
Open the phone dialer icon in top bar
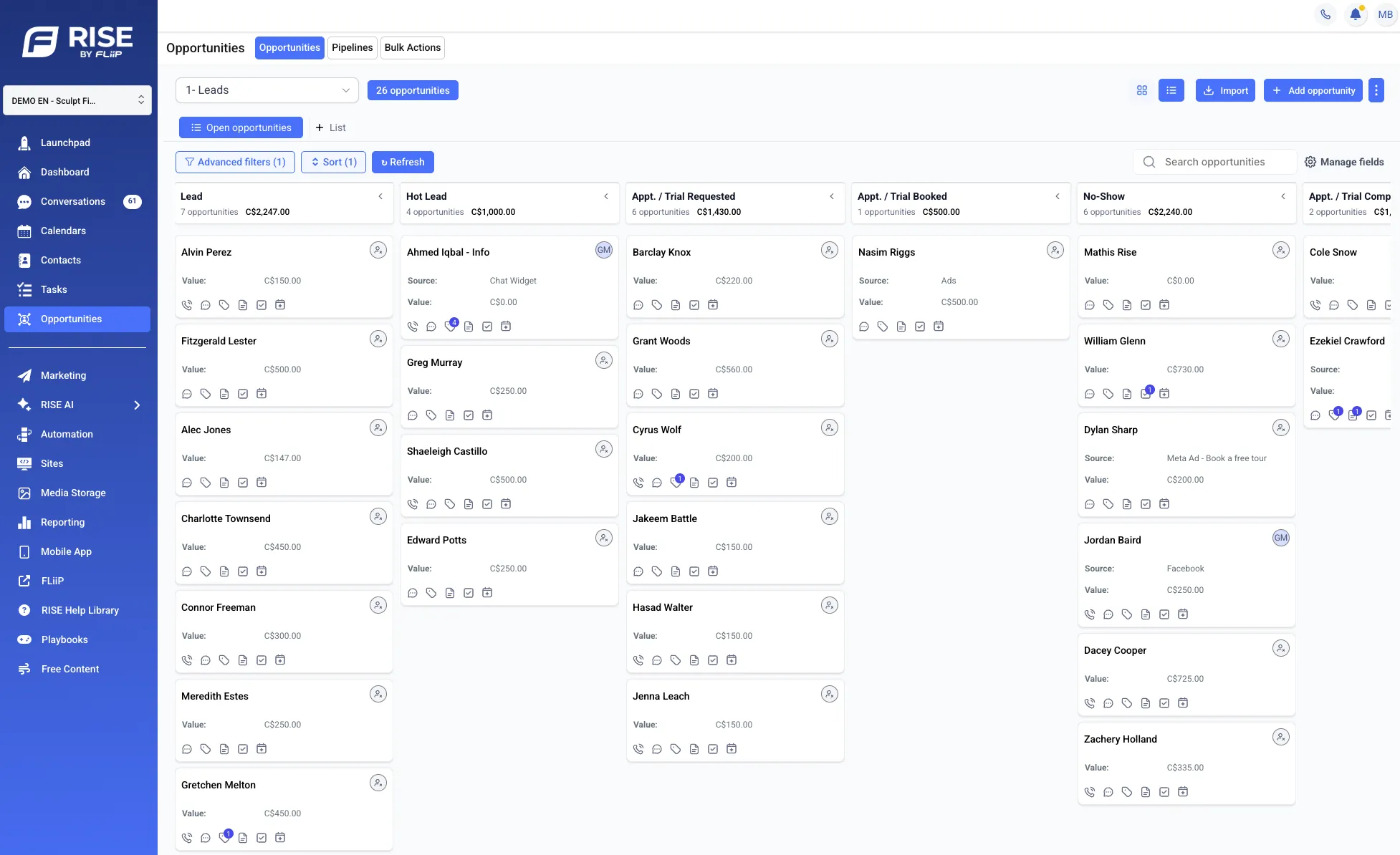pos(1325,14)
